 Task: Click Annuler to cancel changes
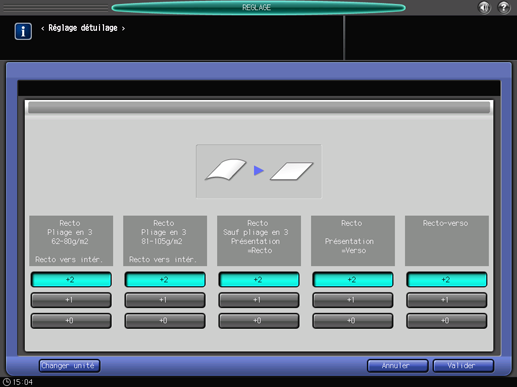(x=397, y=366)
